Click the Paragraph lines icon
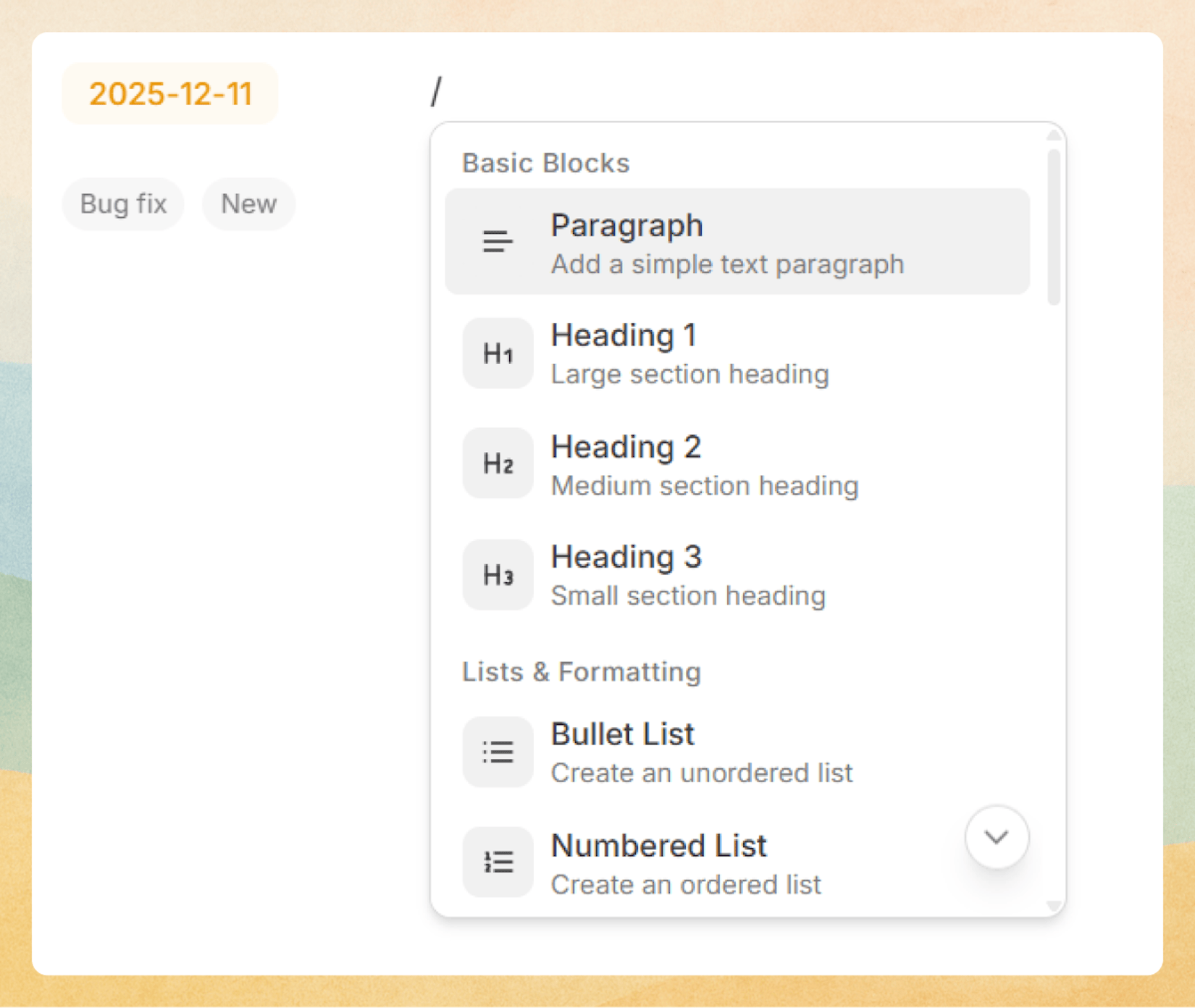 [498, 242]
